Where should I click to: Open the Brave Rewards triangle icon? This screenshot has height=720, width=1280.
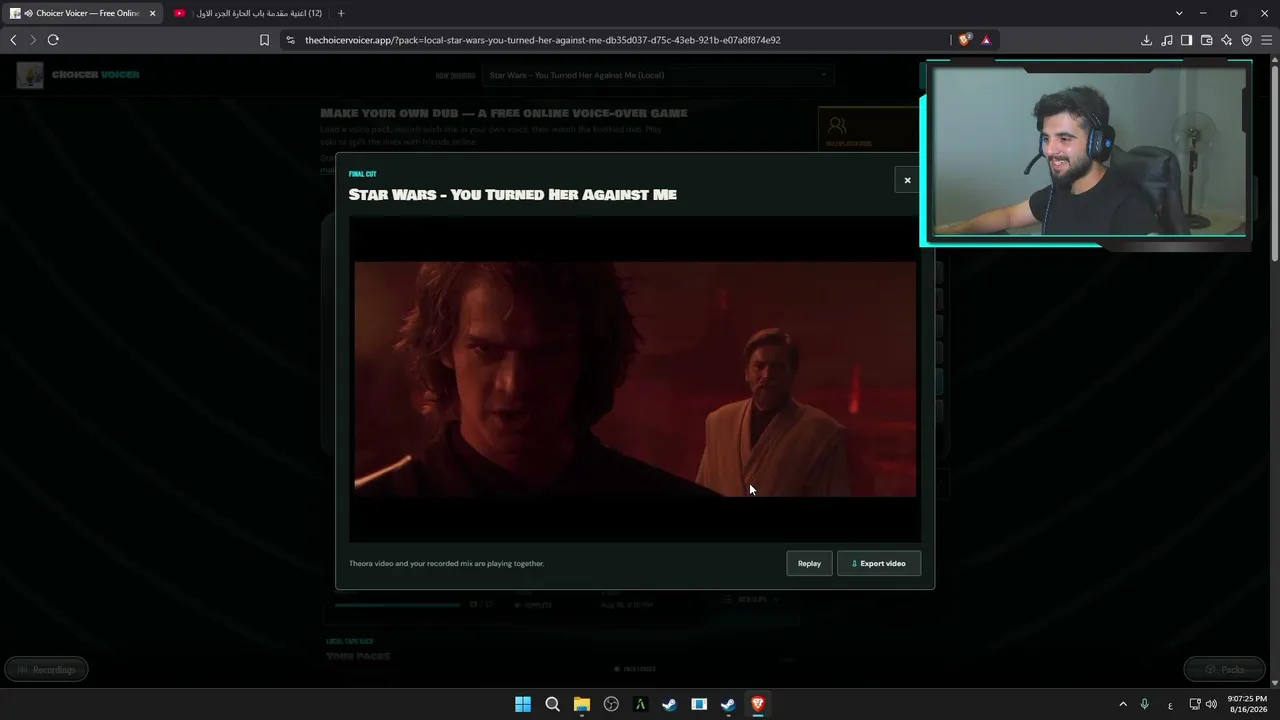(x=986, y=40)
